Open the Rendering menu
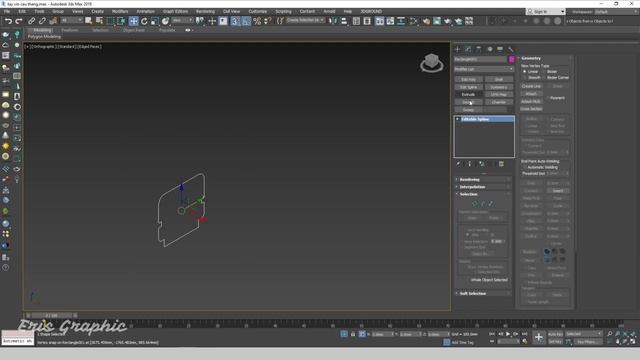Viewport: 640px width, 360px height. tap(205, 11)
